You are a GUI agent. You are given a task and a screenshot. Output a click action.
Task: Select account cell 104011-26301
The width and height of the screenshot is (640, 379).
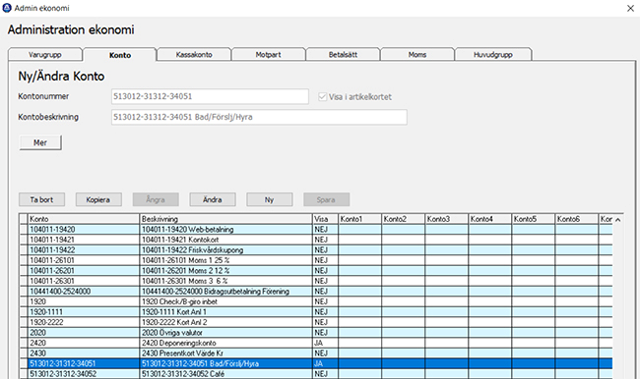point(84,281)
